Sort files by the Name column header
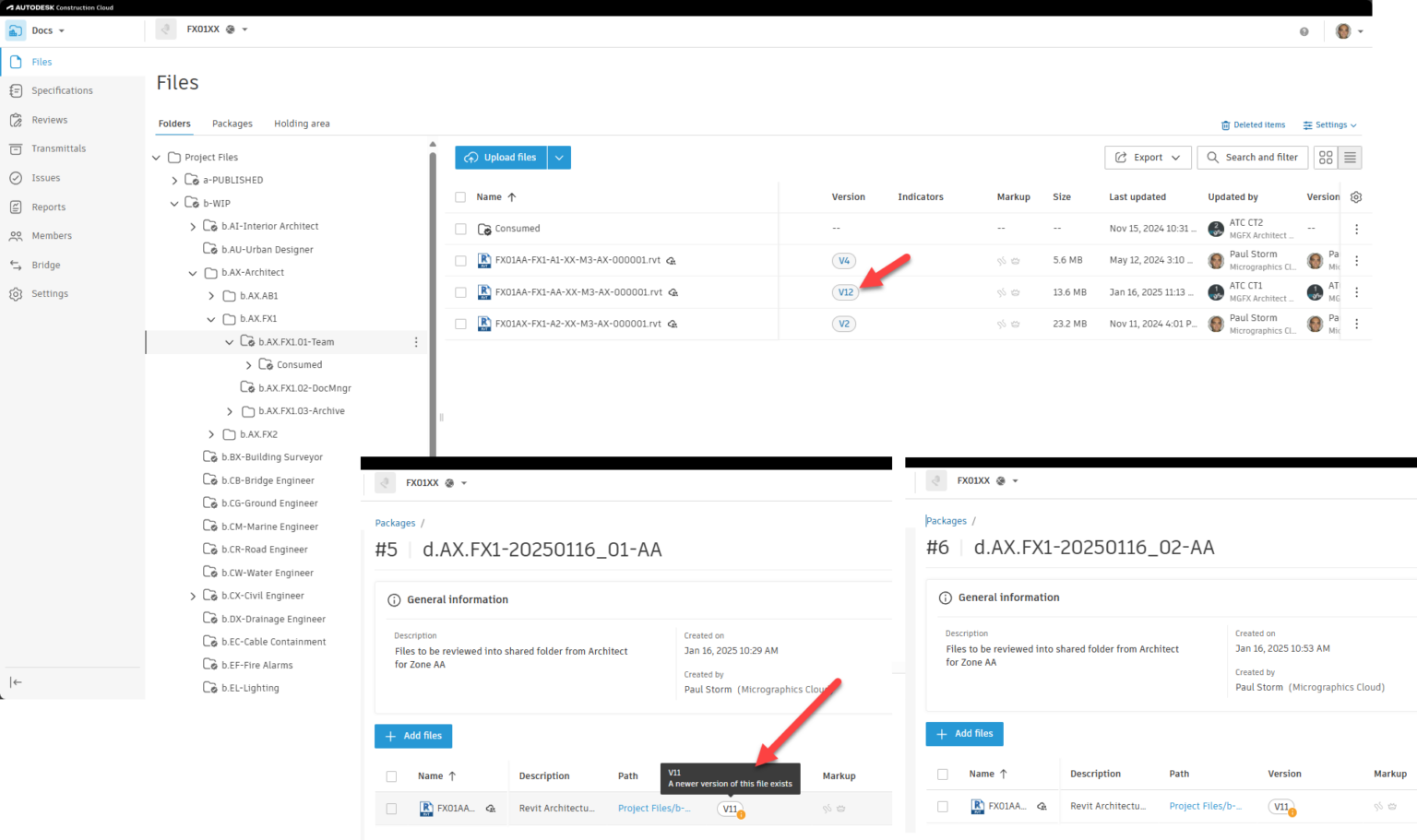 (x=496, y=197)
